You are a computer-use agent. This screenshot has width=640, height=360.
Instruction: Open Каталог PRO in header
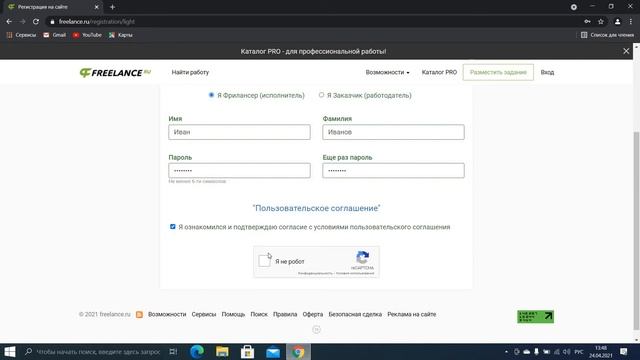439,72
